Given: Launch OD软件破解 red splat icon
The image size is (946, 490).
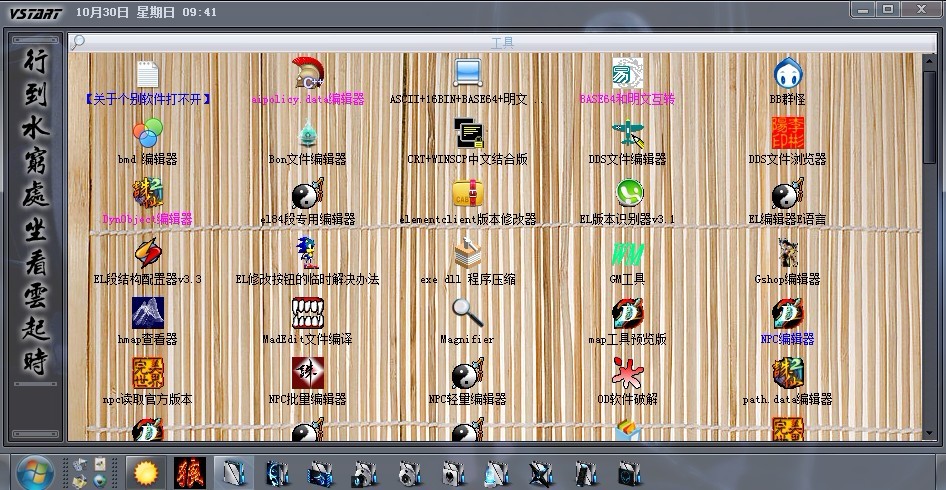Looking at the screenshot, I should point(628,373).
